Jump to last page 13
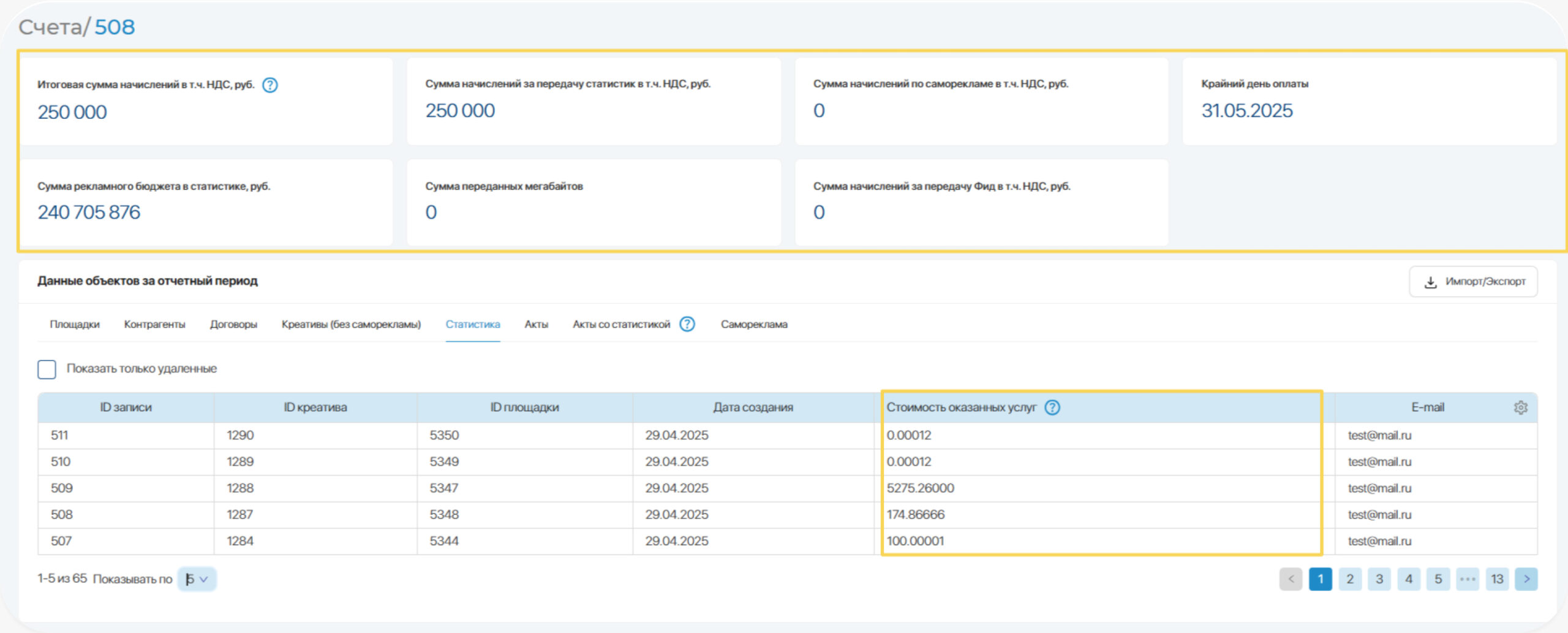 click(x=1496, y=579)
